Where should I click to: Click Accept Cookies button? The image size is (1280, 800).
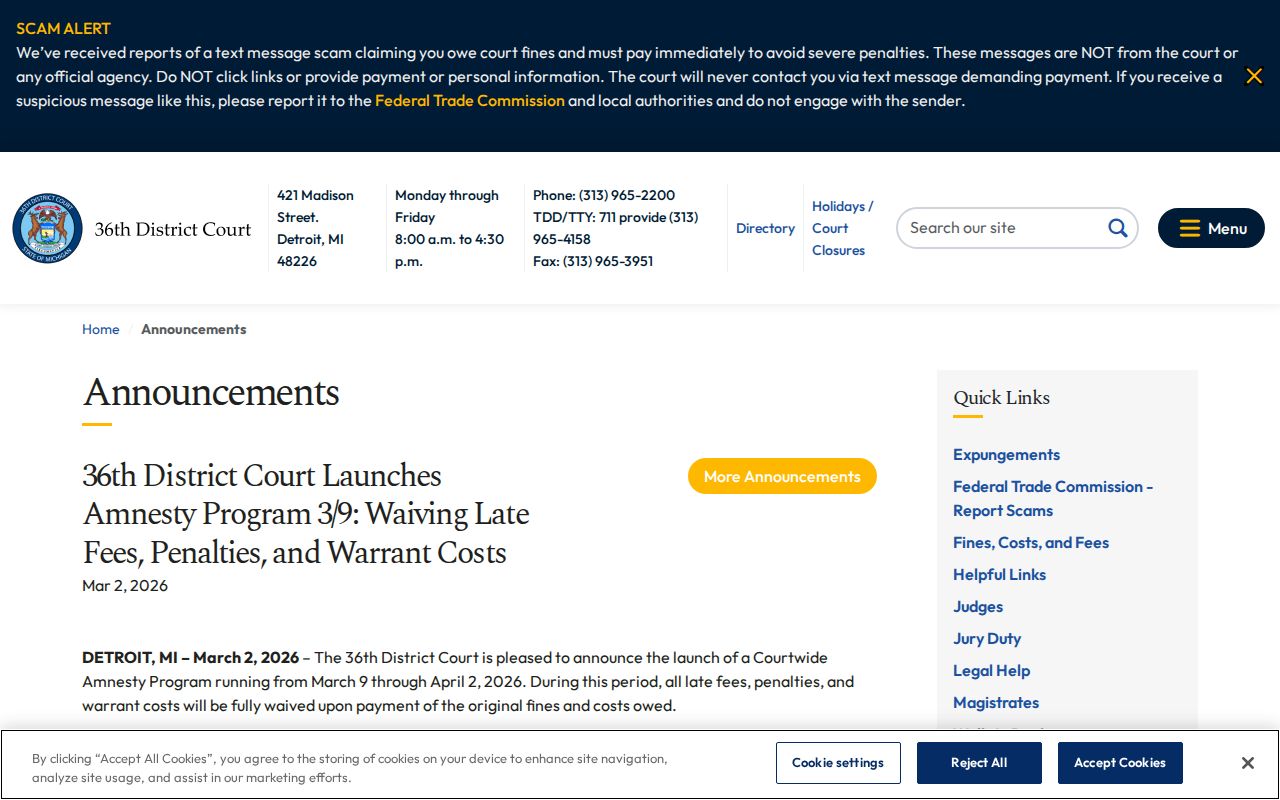coord(1120,763)
